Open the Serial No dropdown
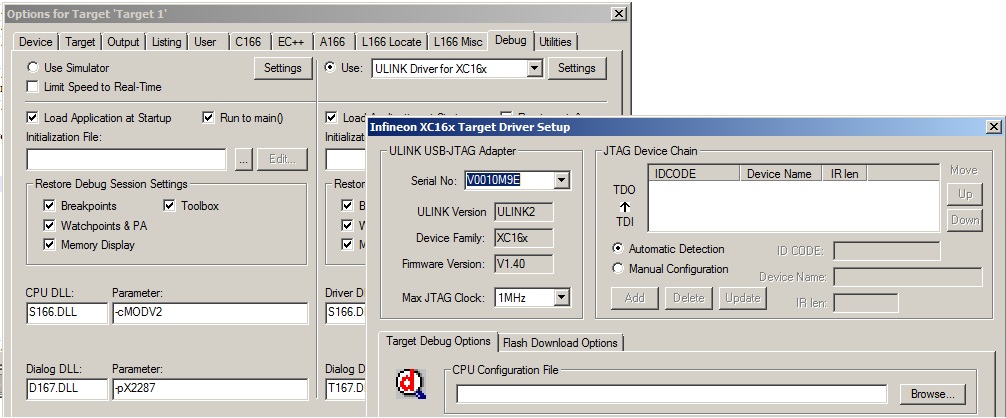This screenshot has height=418, width=1006. pos(561,180)
